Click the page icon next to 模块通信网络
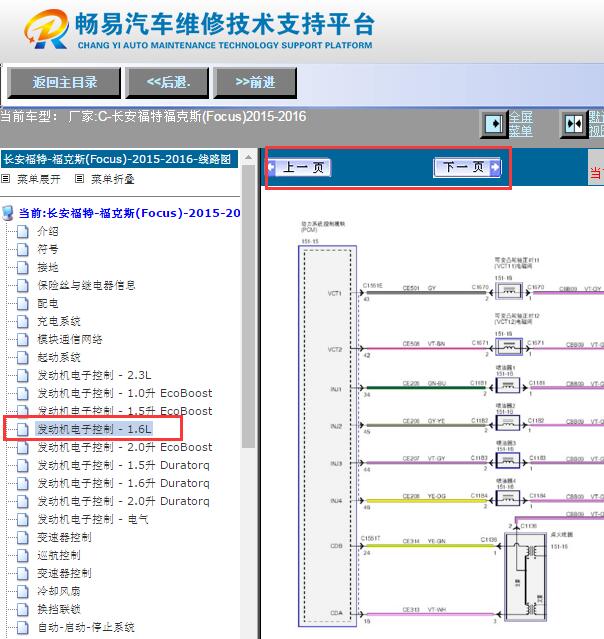604x639 pixels. (x=23, y=339)
